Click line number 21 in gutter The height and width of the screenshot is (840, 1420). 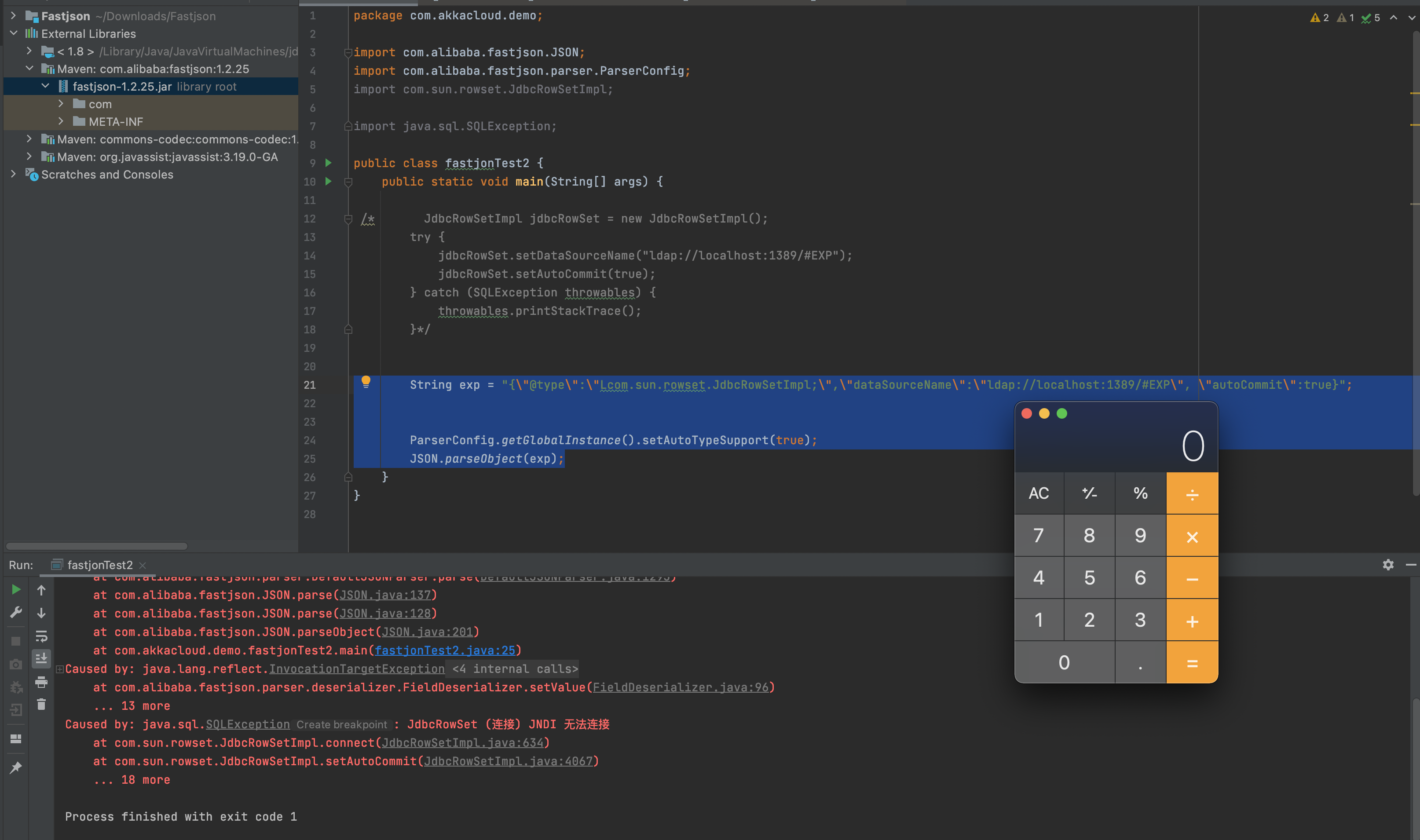tap(310, 385)
